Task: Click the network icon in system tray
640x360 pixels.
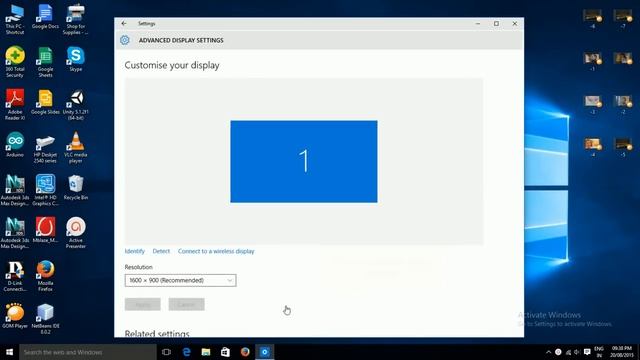Action: click(x=568, y=352)
